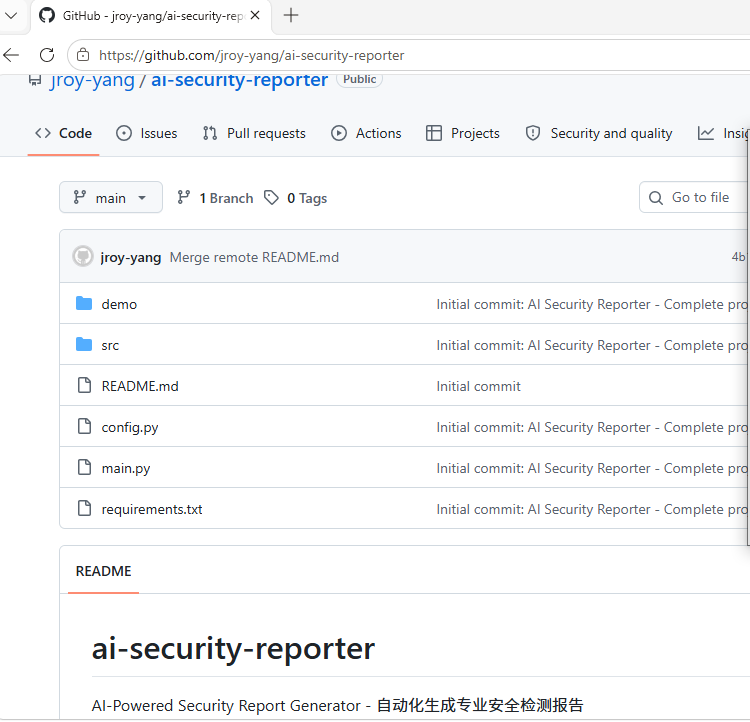The width and height of the screenshot is (750, 722).
Task: View the 0 Tags link
Action: (296, 198)
